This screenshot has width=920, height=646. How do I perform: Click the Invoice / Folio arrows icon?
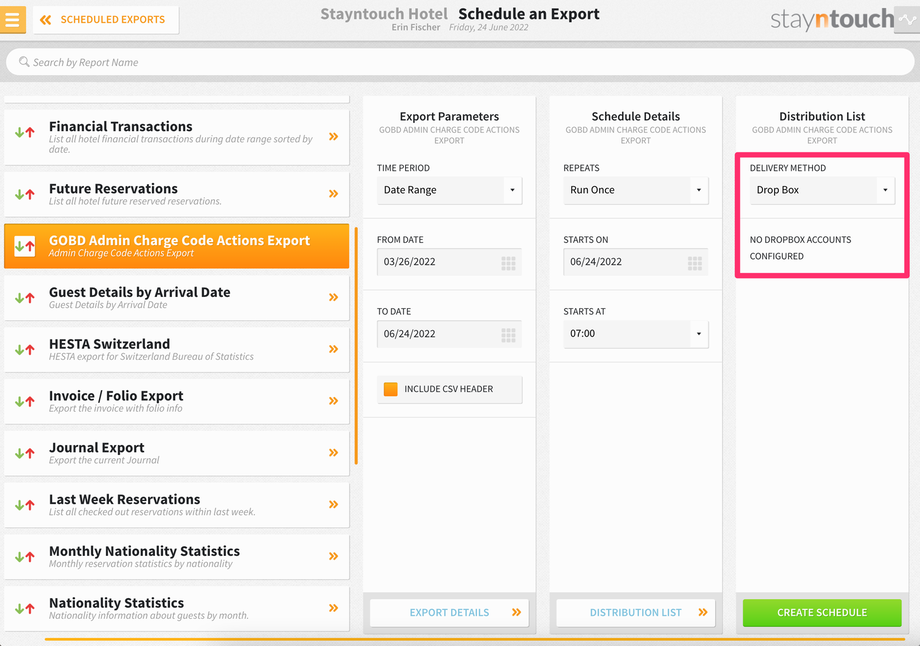click(25, 401)
